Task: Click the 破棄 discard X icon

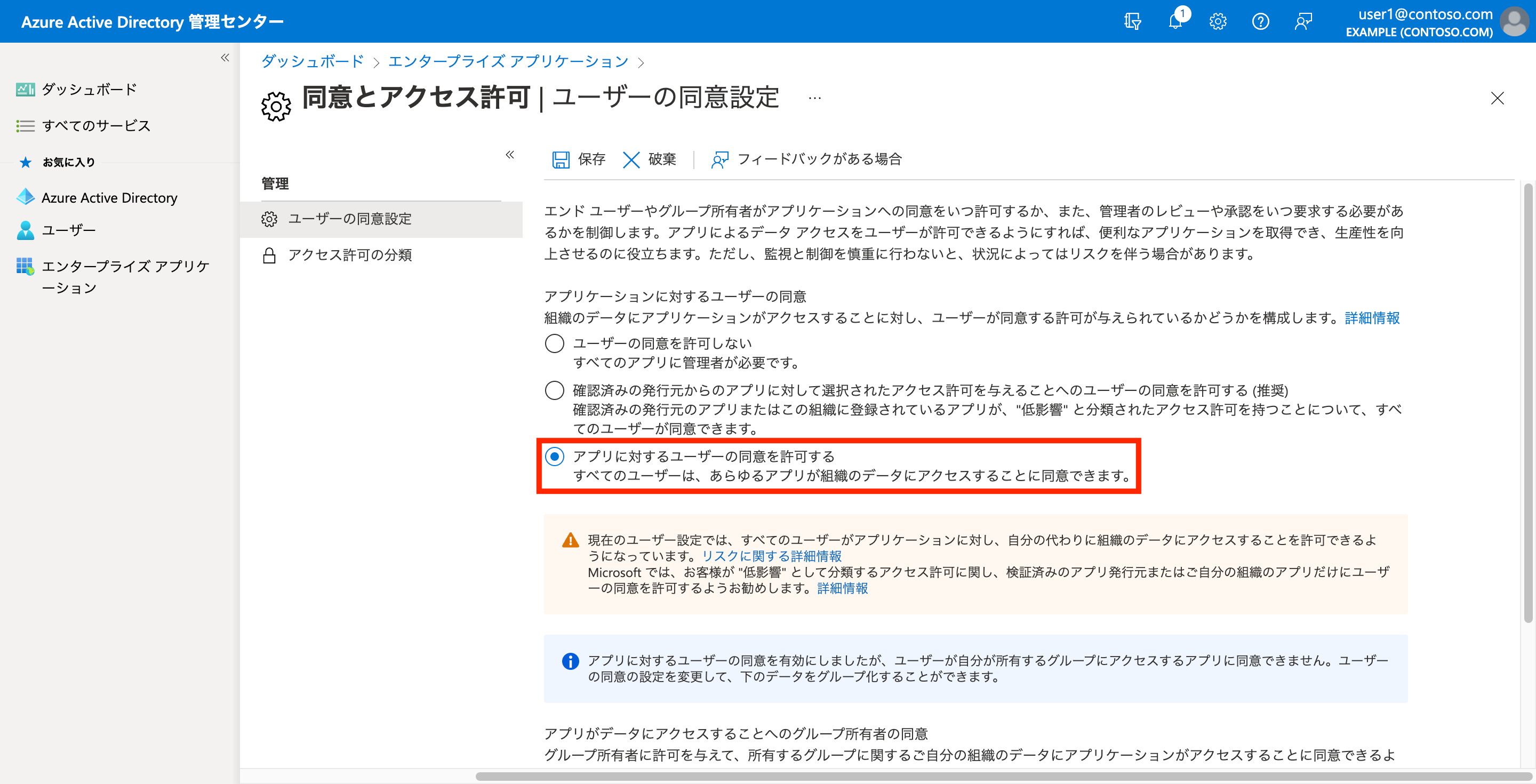Action: pos(631,160)
